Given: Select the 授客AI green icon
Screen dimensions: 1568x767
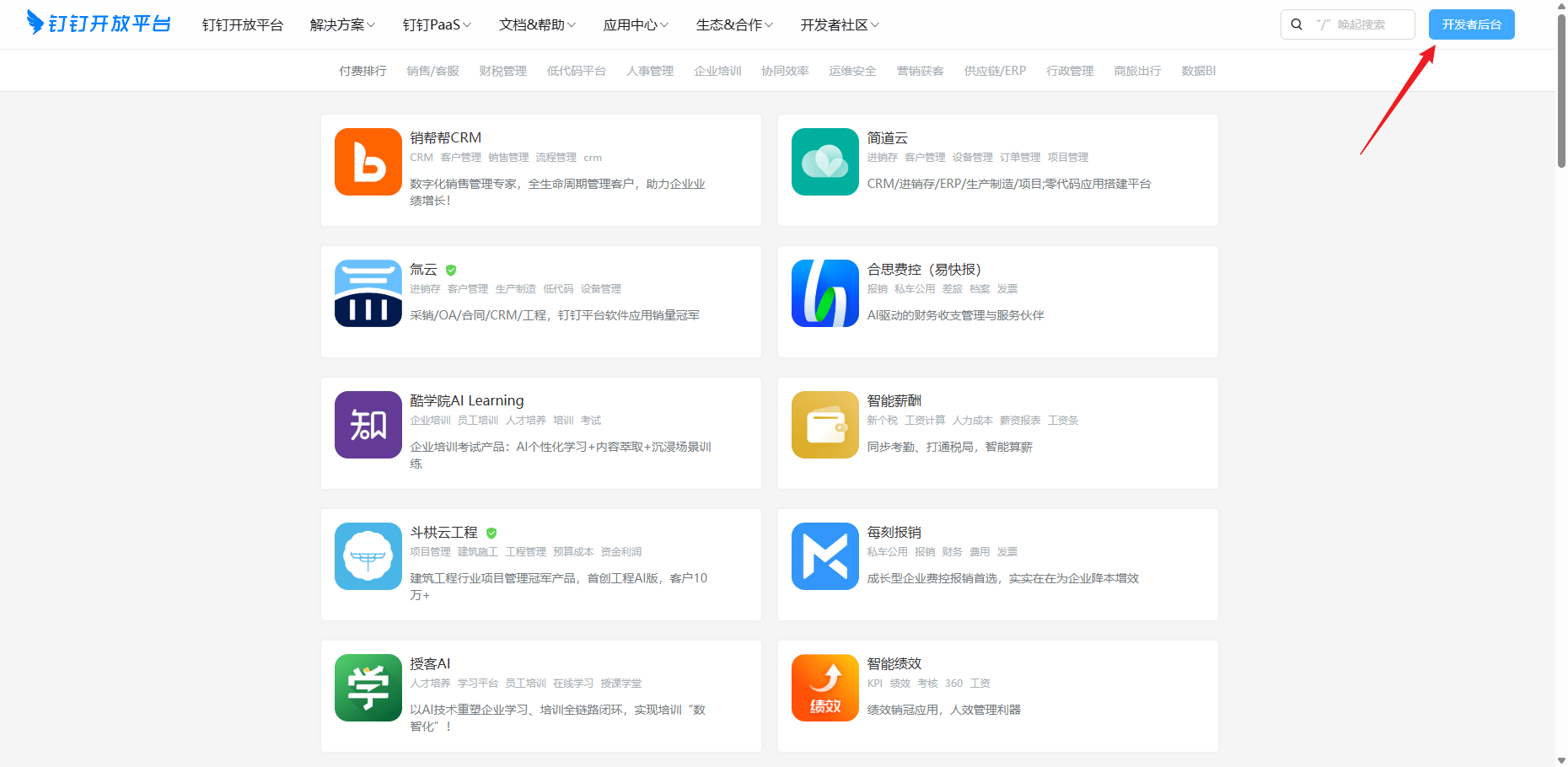Looking at the screenshot, I should [x=368, y=688].
